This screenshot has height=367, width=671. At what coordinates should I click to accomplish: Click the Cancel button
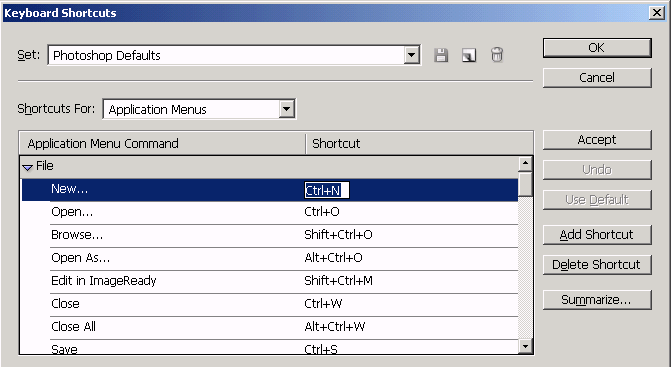point(597,77)
